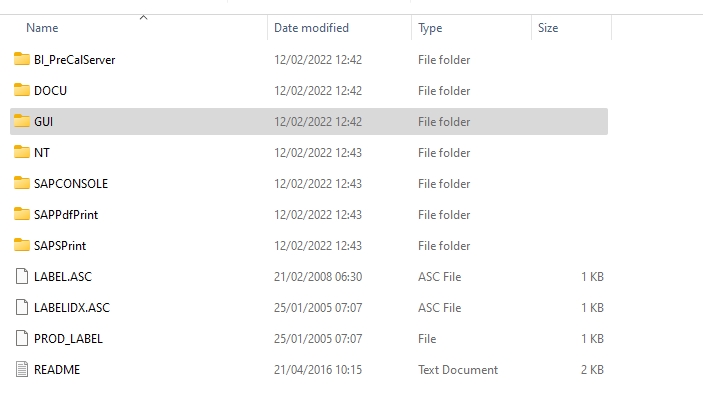Click the DOCU folder icon

22,90
